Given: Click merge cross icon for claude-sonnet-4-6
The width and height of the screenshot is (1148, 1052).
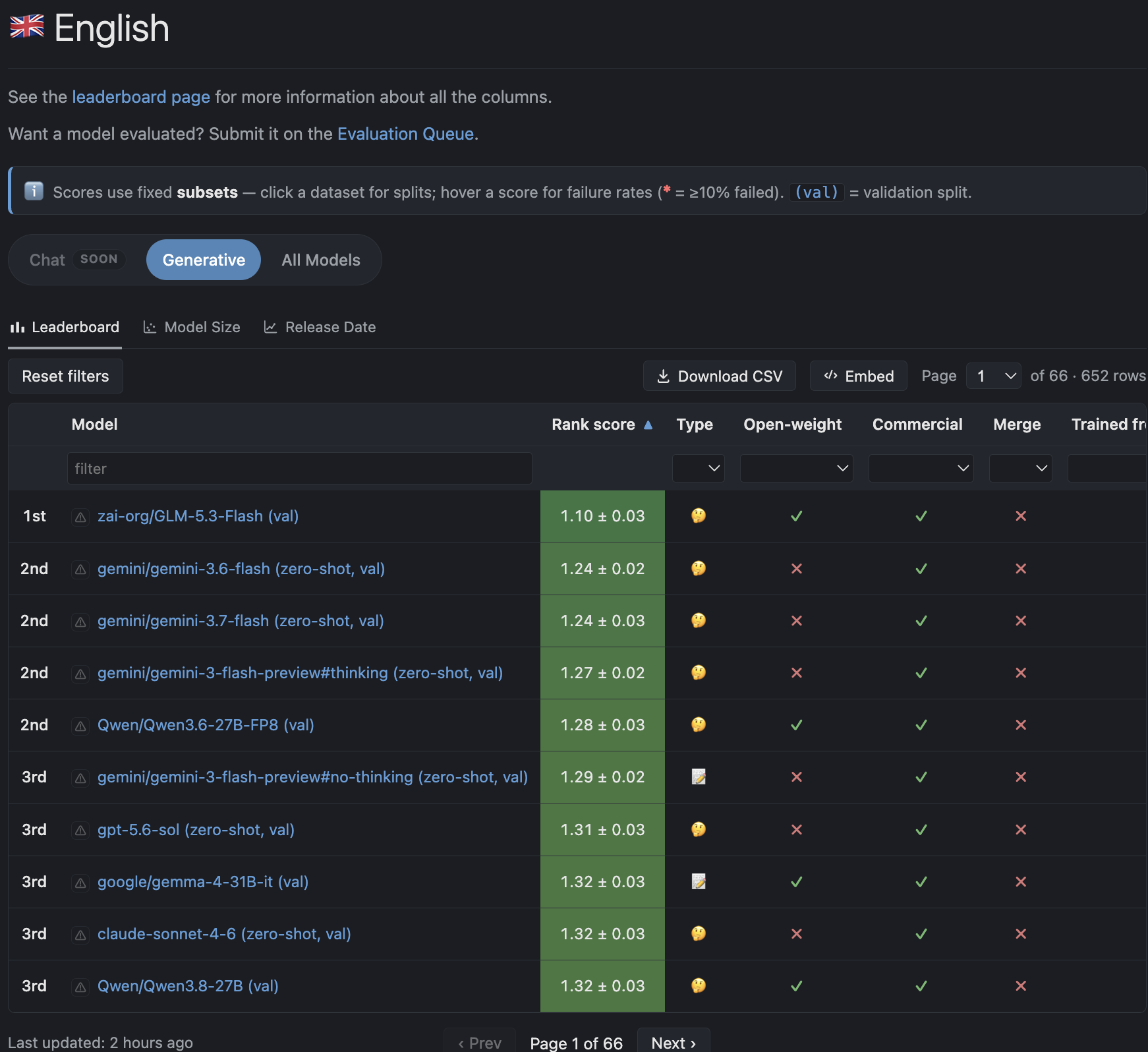Looking at the screenshot, I should tap(1021, 934).
